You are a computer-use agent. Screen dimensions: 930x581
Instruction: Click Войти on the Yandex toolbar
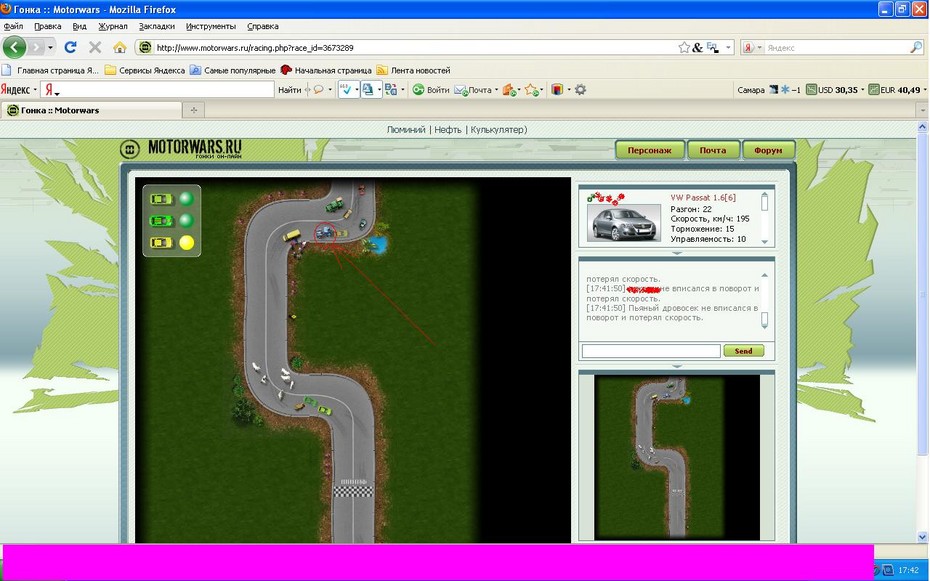coord(431,90)
